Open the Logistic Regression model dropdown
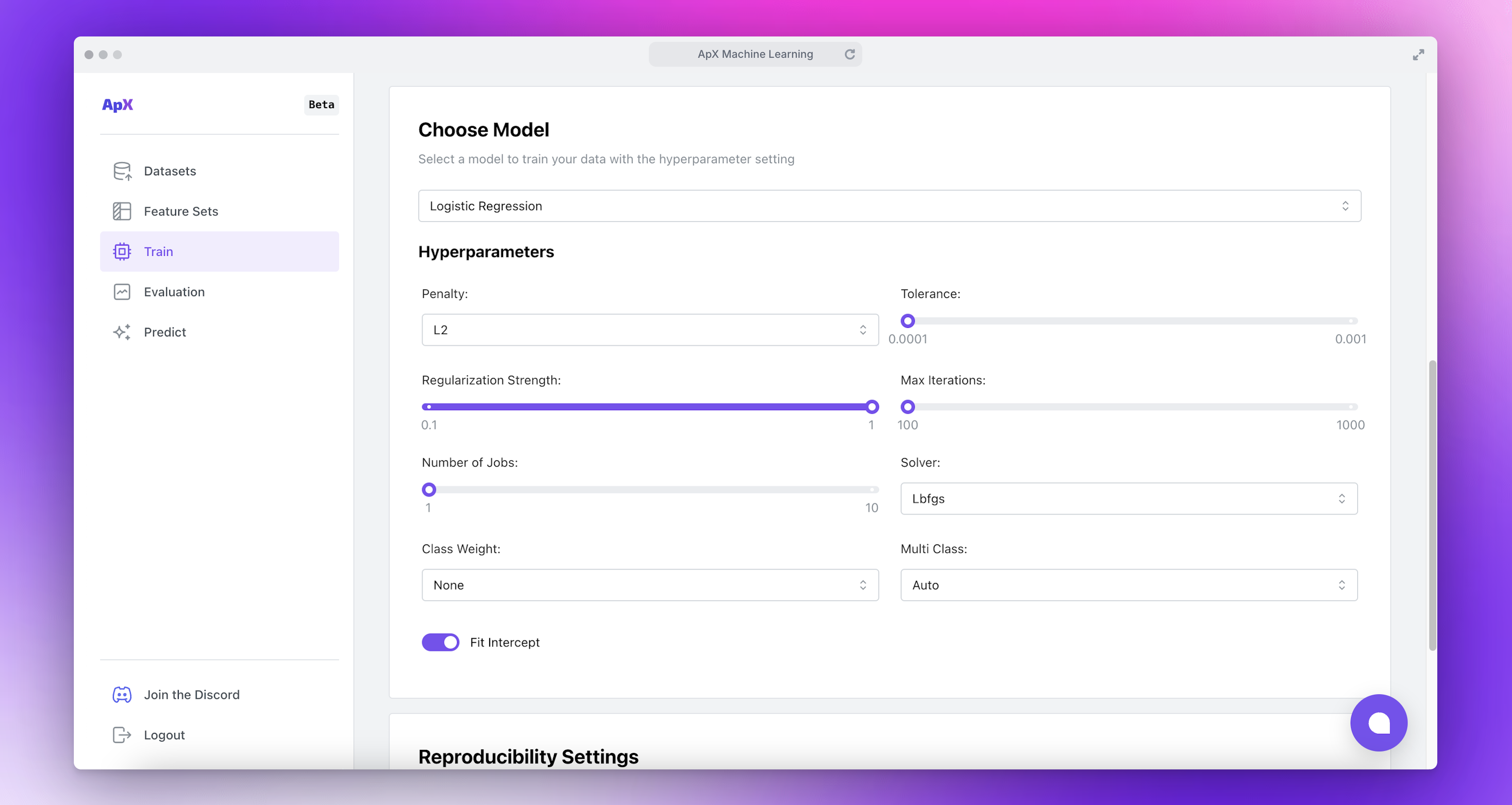 click(x=889, y=206)
